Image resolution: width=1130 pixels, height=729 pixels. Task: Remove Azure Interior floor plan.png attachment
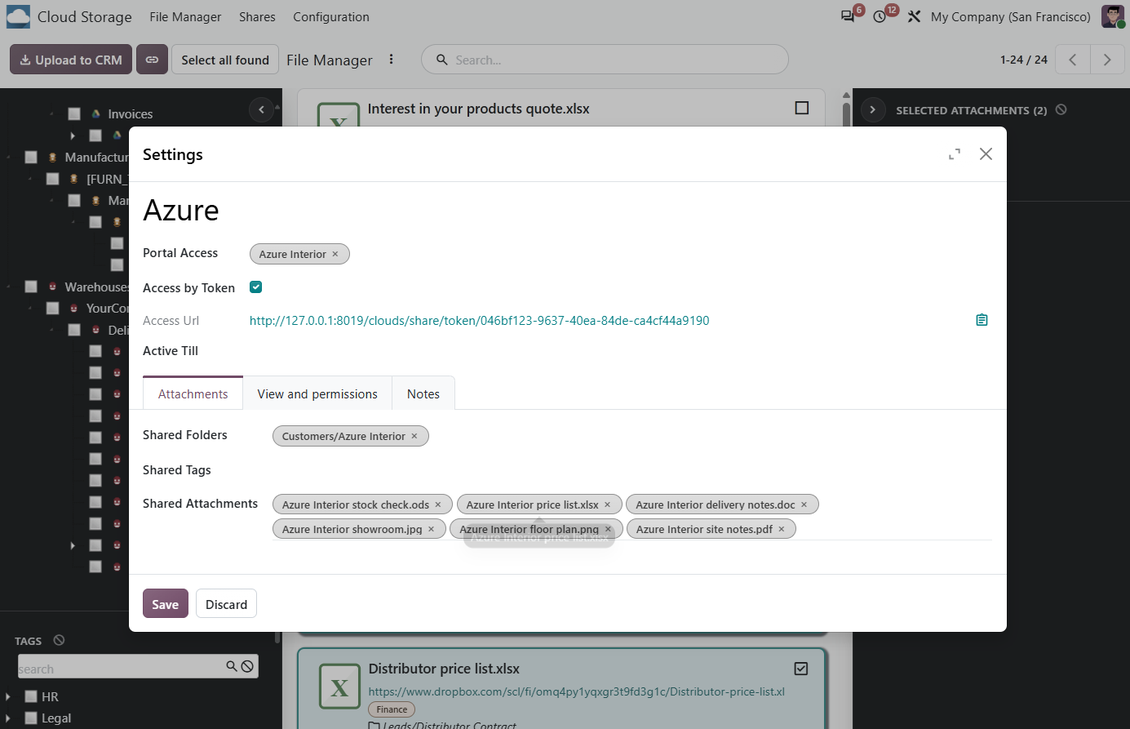coord(608,529)
